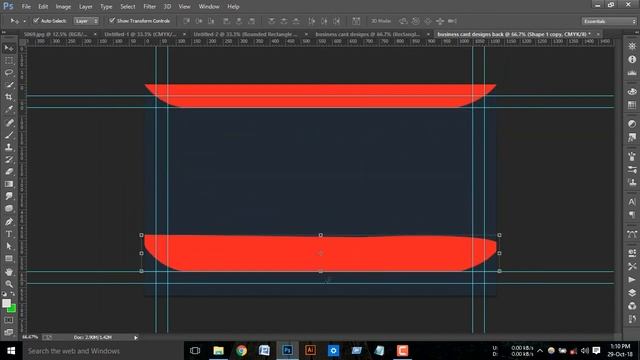The width and height of the screenshot is (640, 360).
Task: Open the Window menu
Action: (x=209, y=7)
